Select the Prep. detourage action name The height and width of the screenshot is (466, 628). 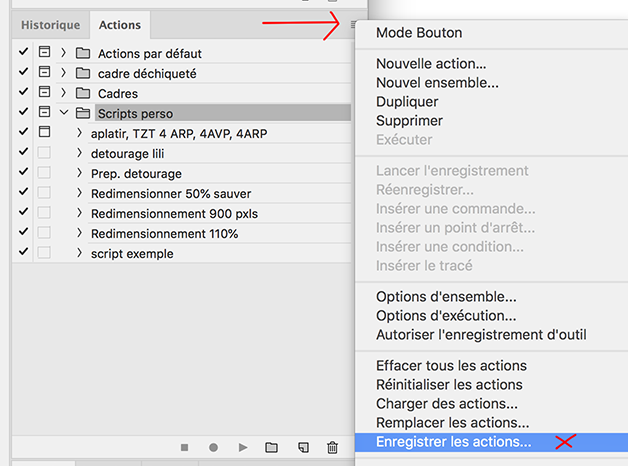[x=136, y=174]
